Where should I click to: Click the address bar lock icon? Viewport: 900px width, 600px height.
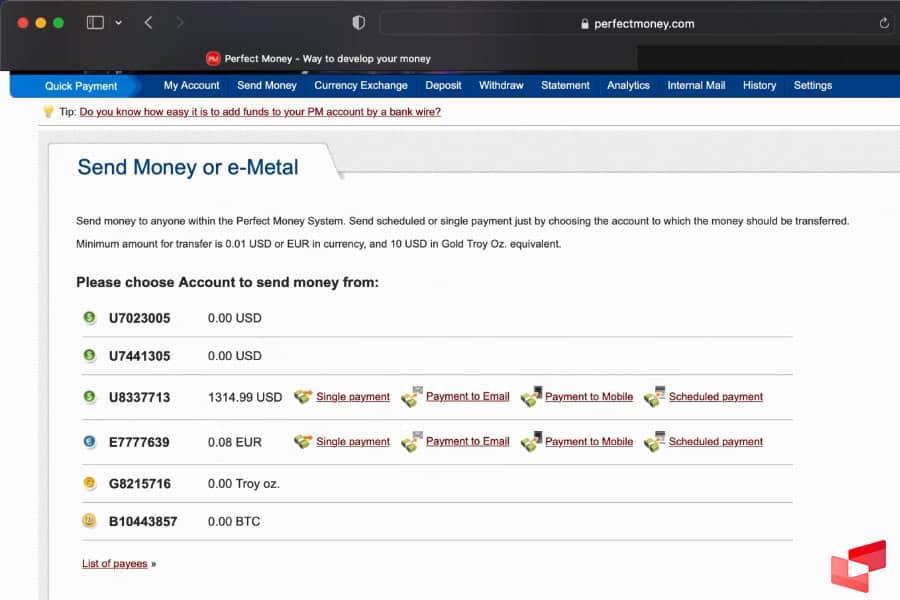tap(585, 24)
